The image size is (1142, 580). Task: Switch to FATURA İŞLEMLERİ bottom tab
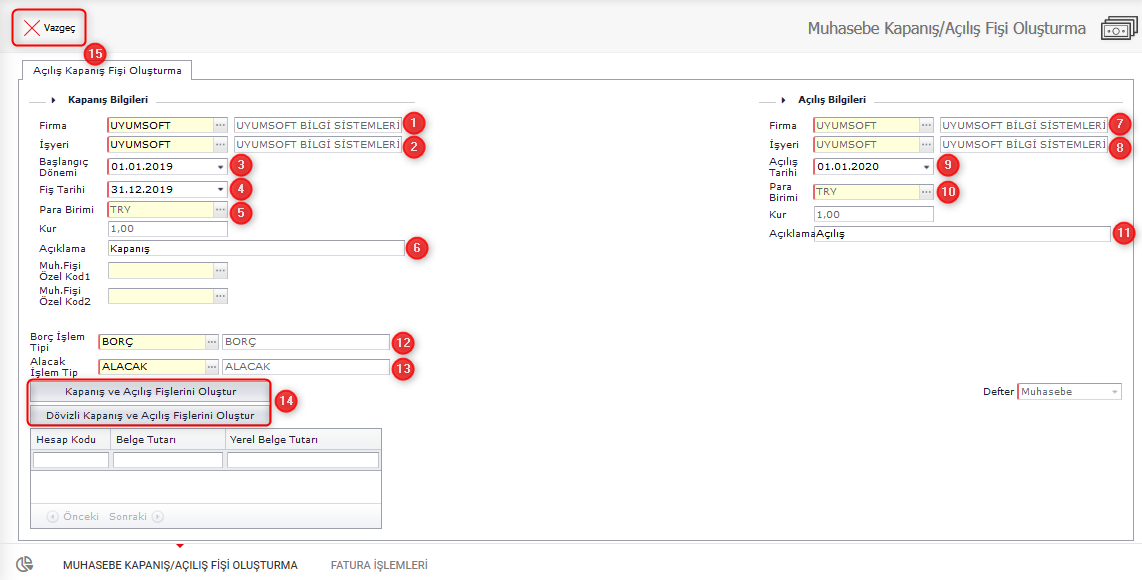[x=379, y=565]
